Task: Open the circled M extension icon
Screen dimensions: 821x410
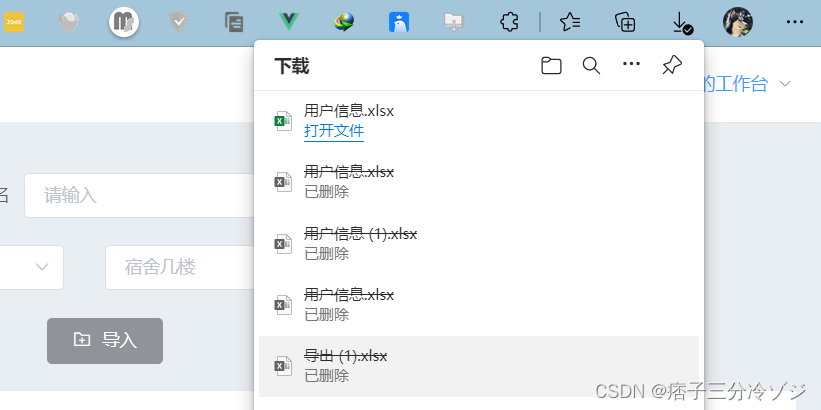Action: [124, 22]
